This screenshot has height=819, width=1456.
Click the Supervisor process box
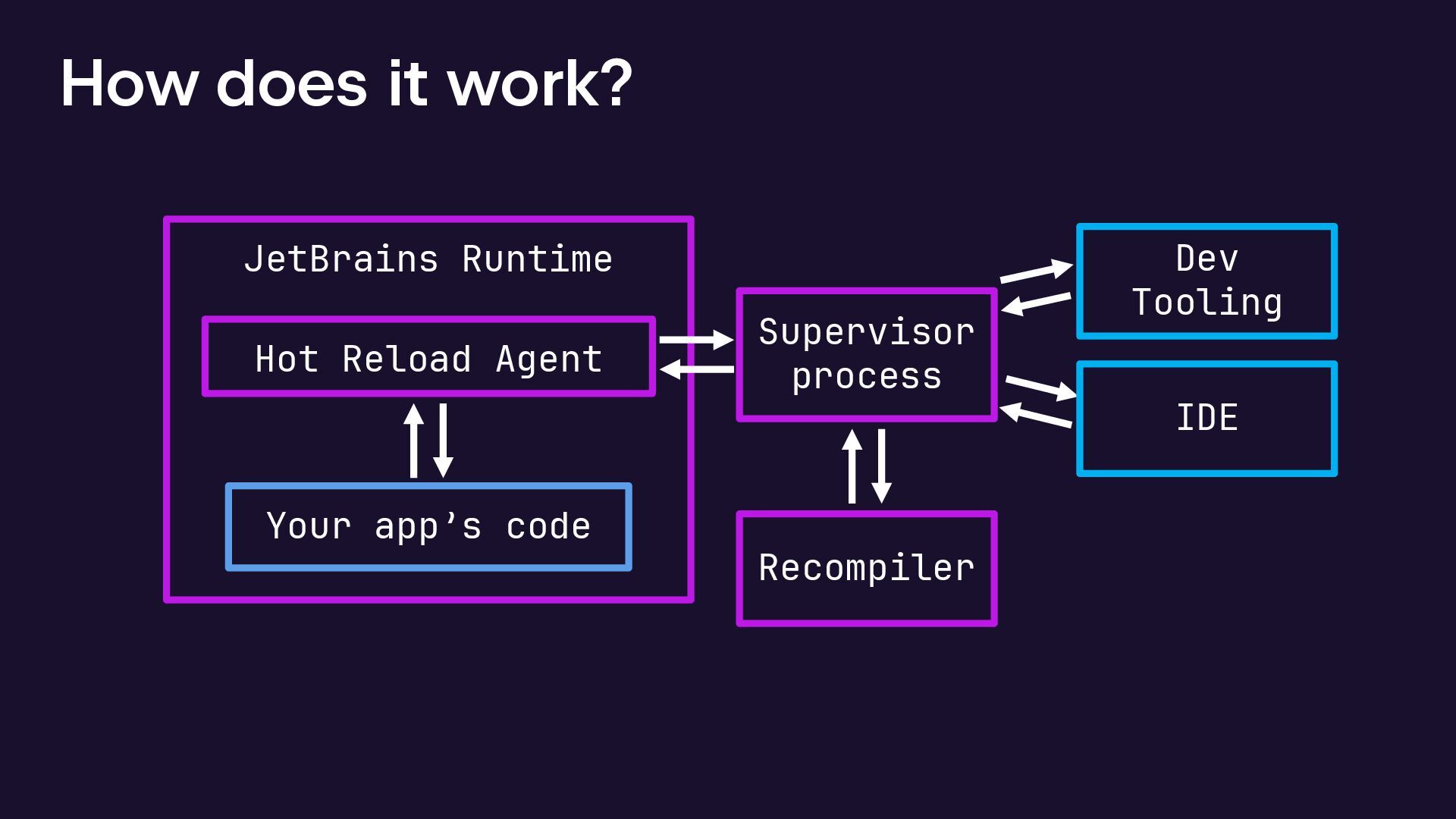[866, 354]
